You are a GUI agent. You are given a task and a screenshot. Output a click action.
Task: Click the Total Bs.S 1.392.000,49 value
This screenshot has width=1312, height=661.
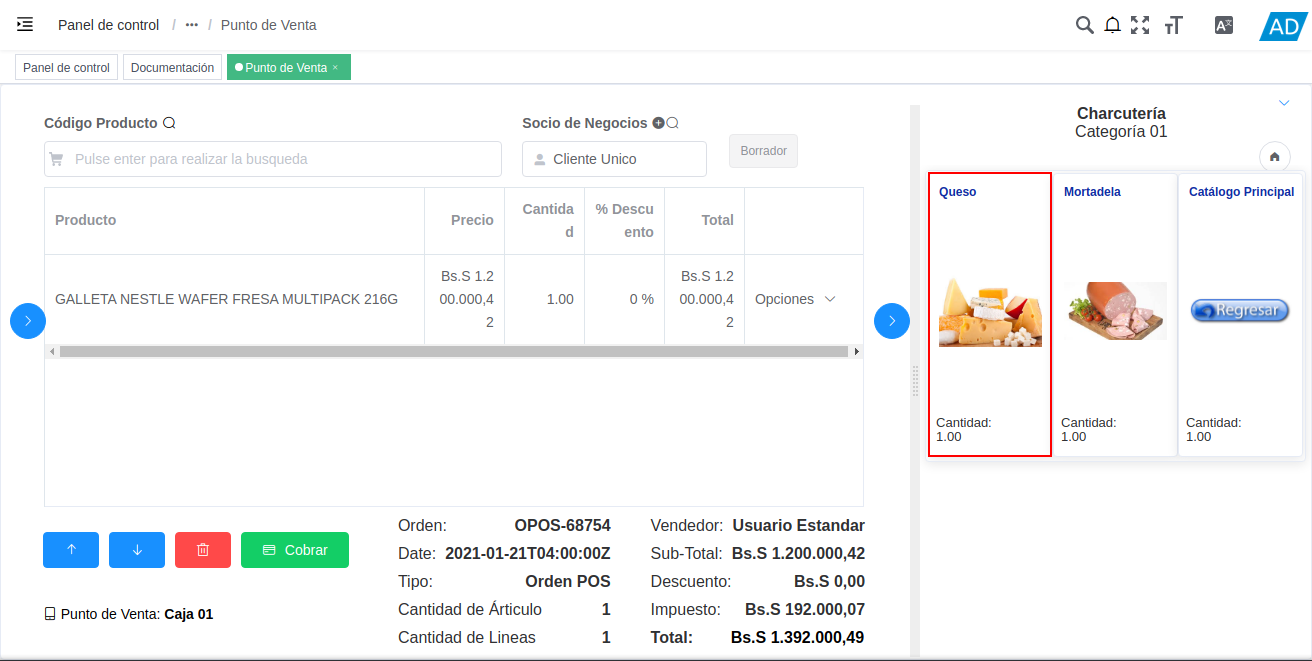[x=798, y=638]
